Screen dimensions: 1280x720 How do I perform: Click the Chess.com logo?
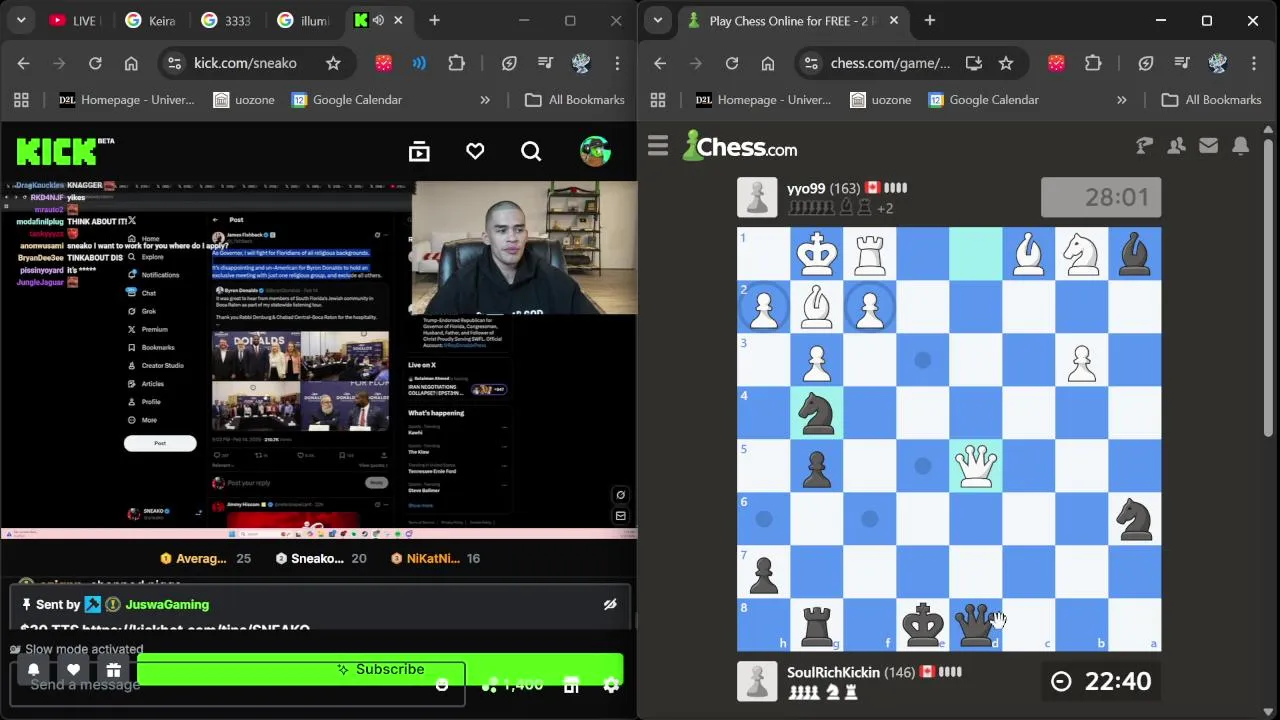coord(740,146)
